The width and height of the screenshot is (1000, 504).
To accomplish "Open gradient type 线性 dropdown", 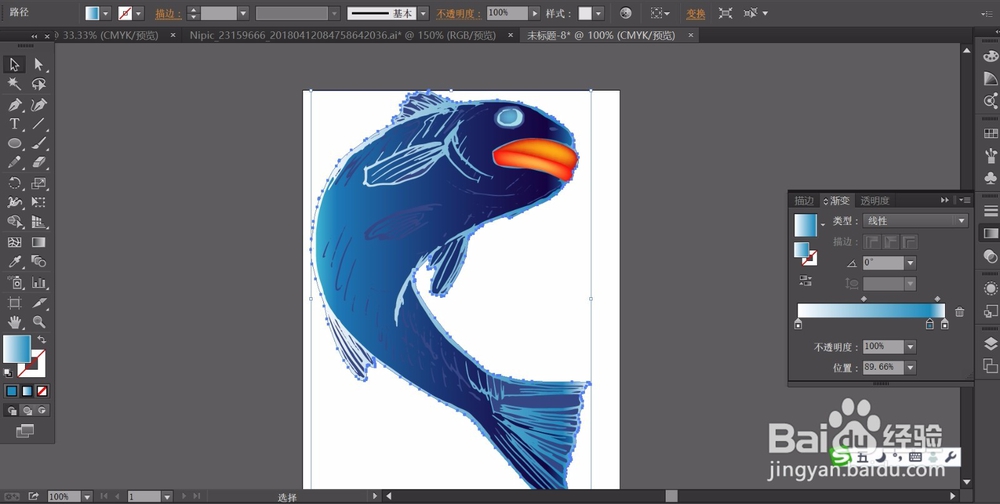I will [x=915, y=221].
